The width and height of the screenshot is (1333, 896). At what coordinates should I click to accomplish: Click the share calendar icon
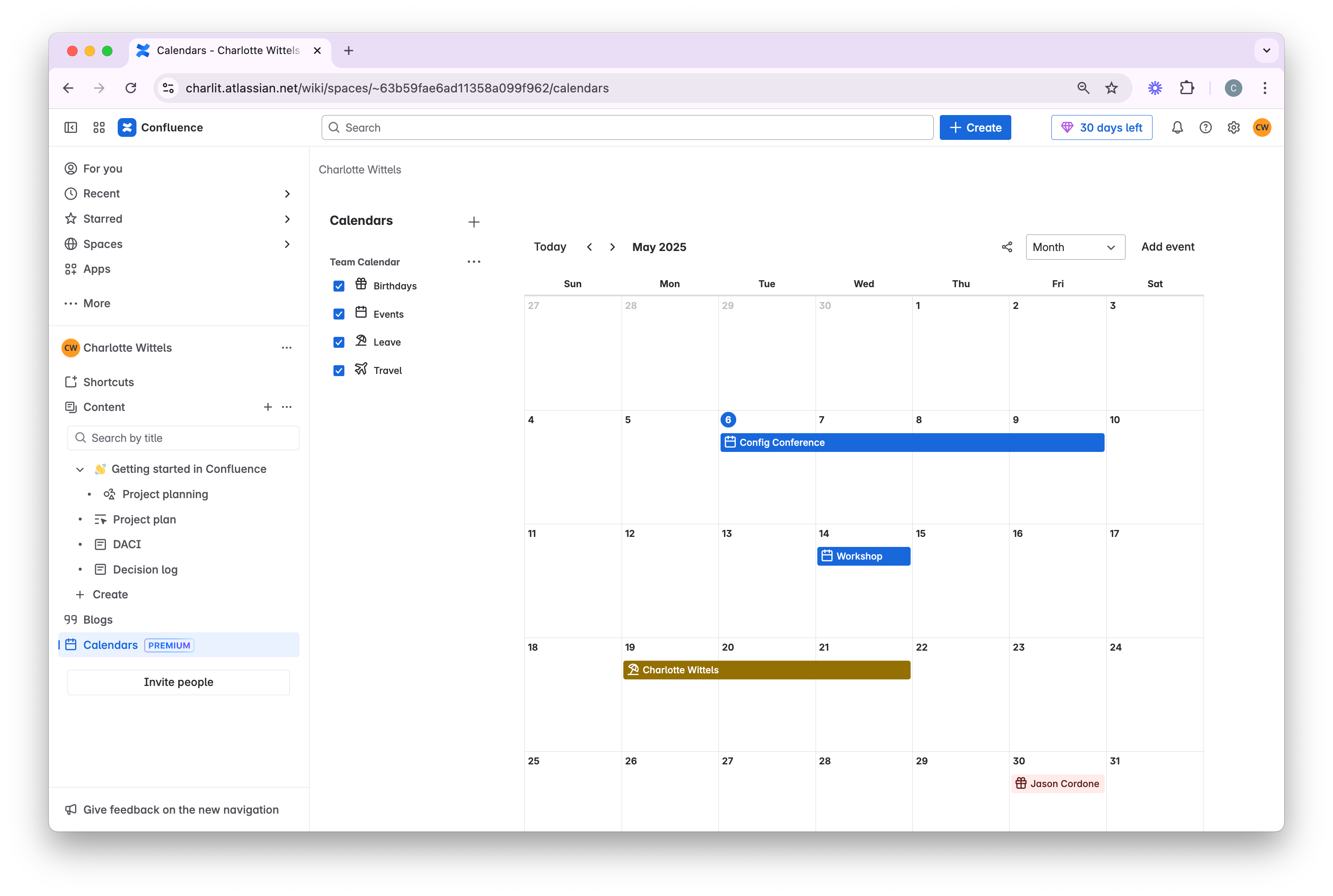[1007, 247]
